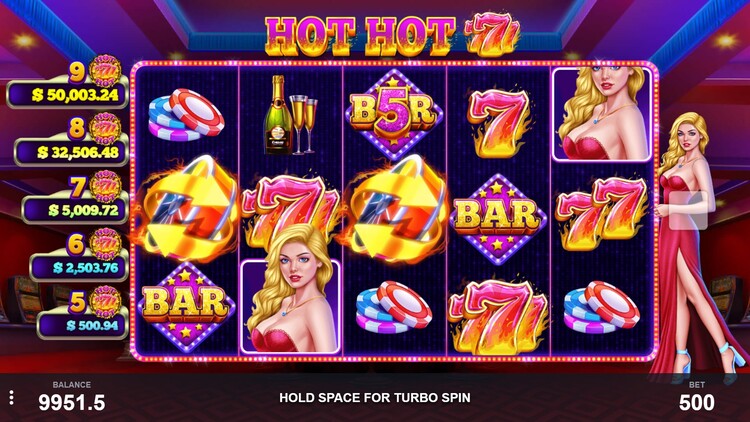This screenshot has height=422, width=750.
Task: Open the three-dot options menu
Action: (x=11, y=397)
